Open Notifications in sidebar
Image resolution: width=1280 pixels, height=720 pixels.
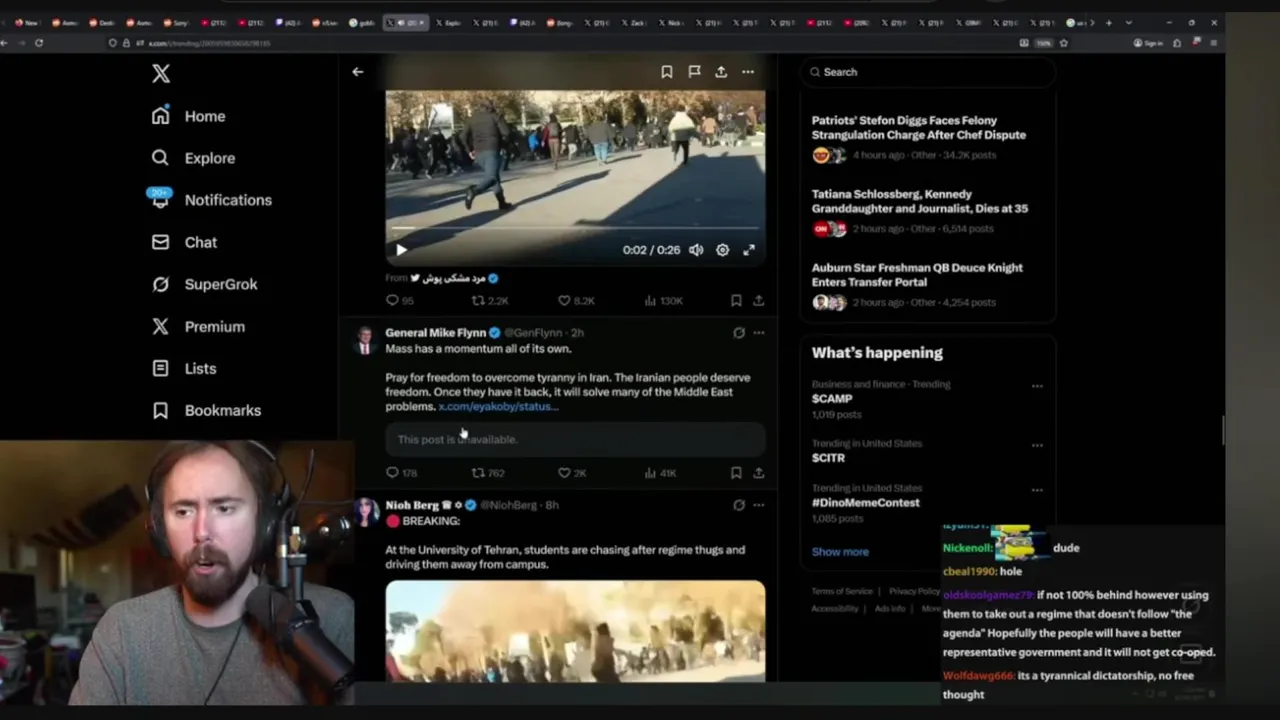tap(211, 200)
